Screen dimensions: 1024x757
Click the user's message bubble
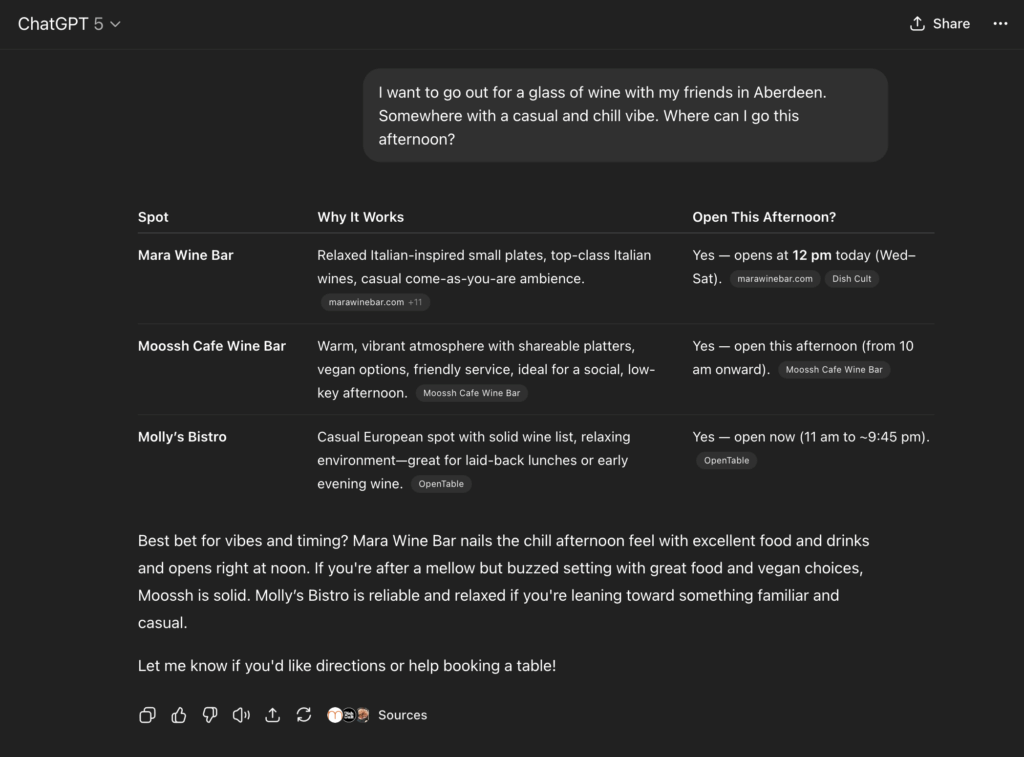625,115
